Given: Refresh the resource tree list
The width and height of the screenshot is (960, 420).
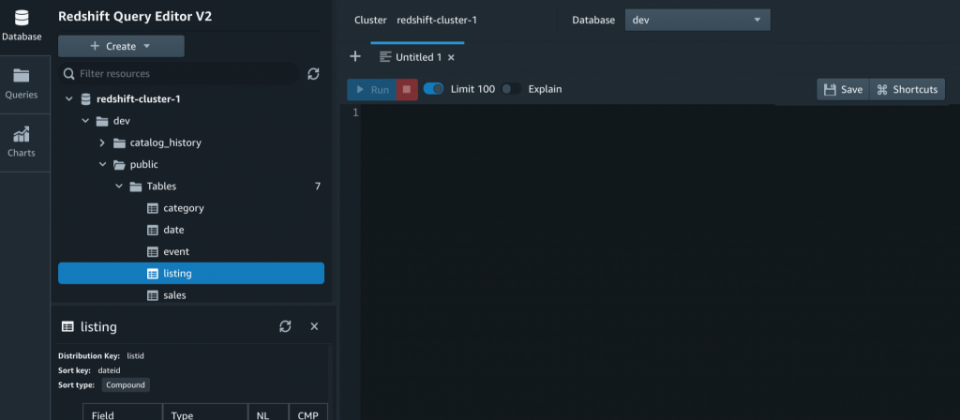Looking at the screenshot, I should click(313, 74).
